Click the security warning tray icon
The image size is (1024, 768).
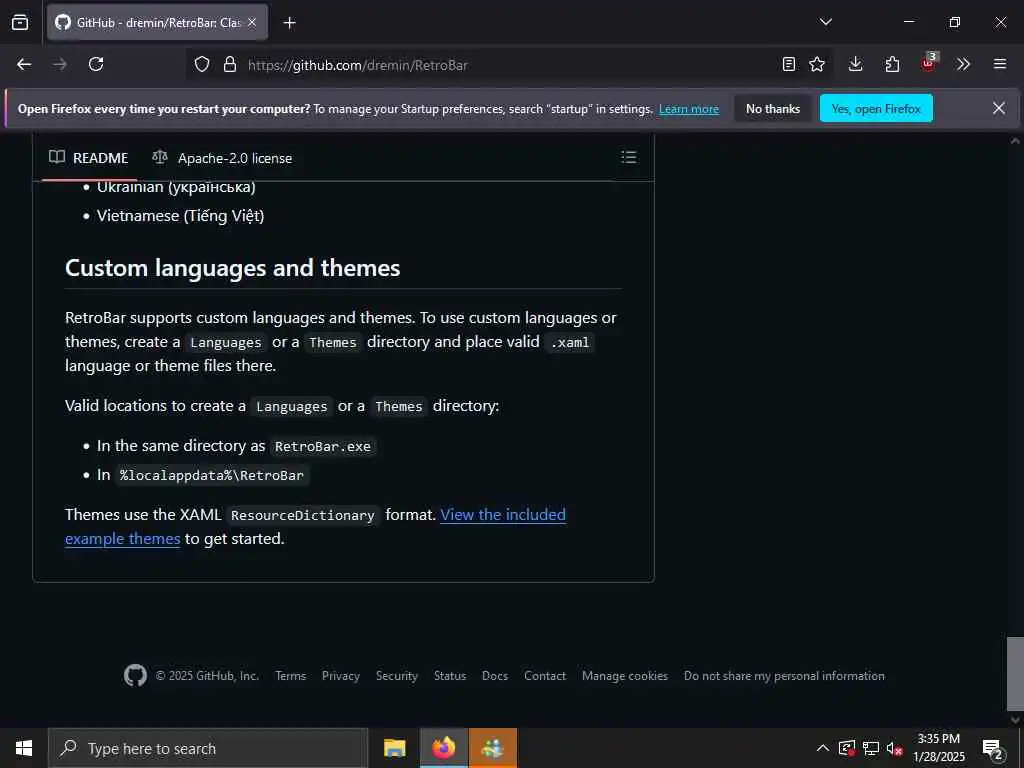846,748
